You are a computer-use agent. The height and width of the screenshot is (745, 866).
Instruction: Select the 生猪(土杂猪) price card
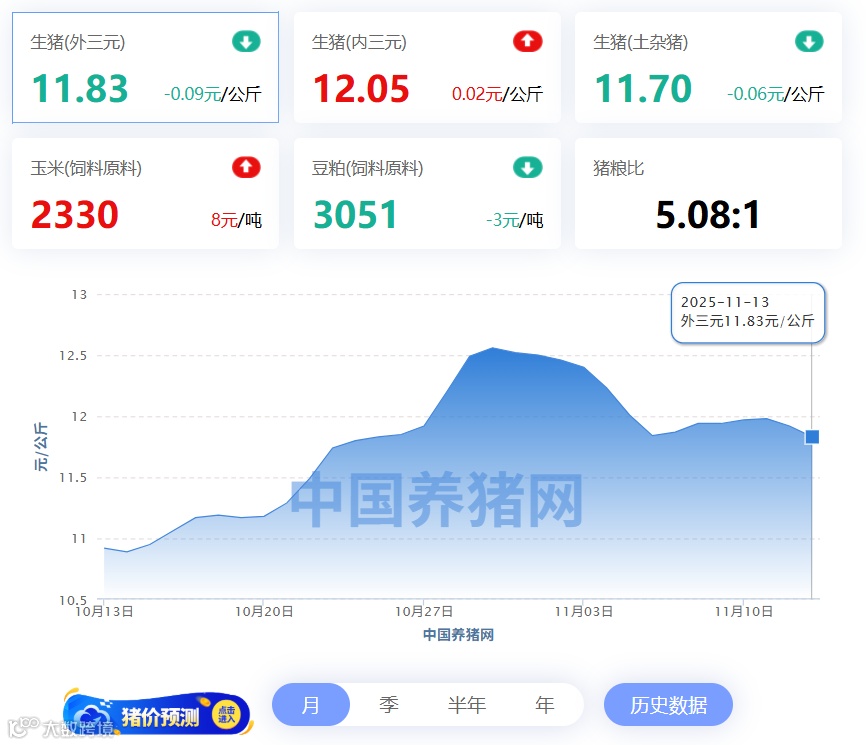click(708, 67)
